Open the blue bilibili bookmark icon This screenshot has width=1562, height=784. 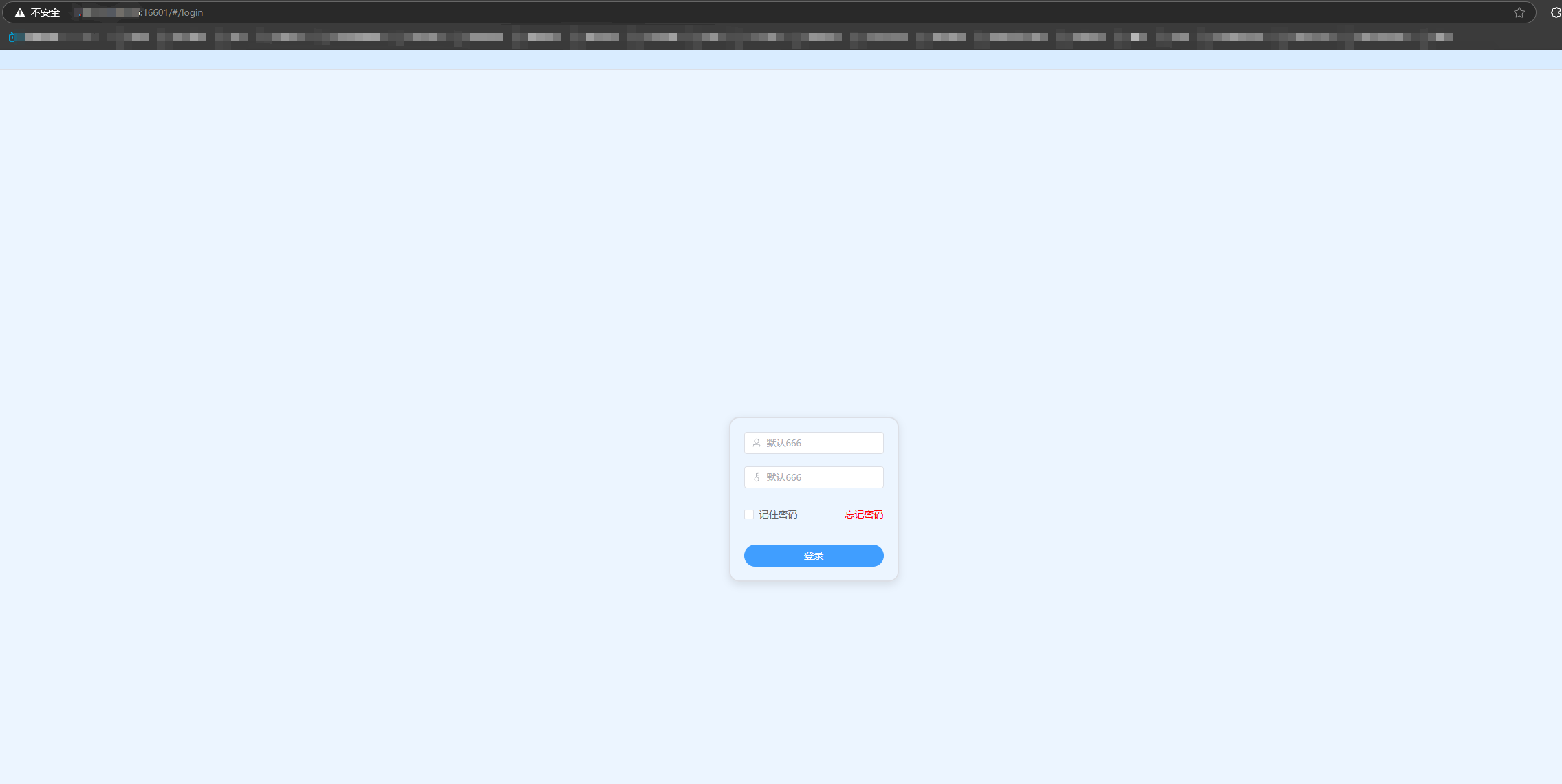point(12,37)
